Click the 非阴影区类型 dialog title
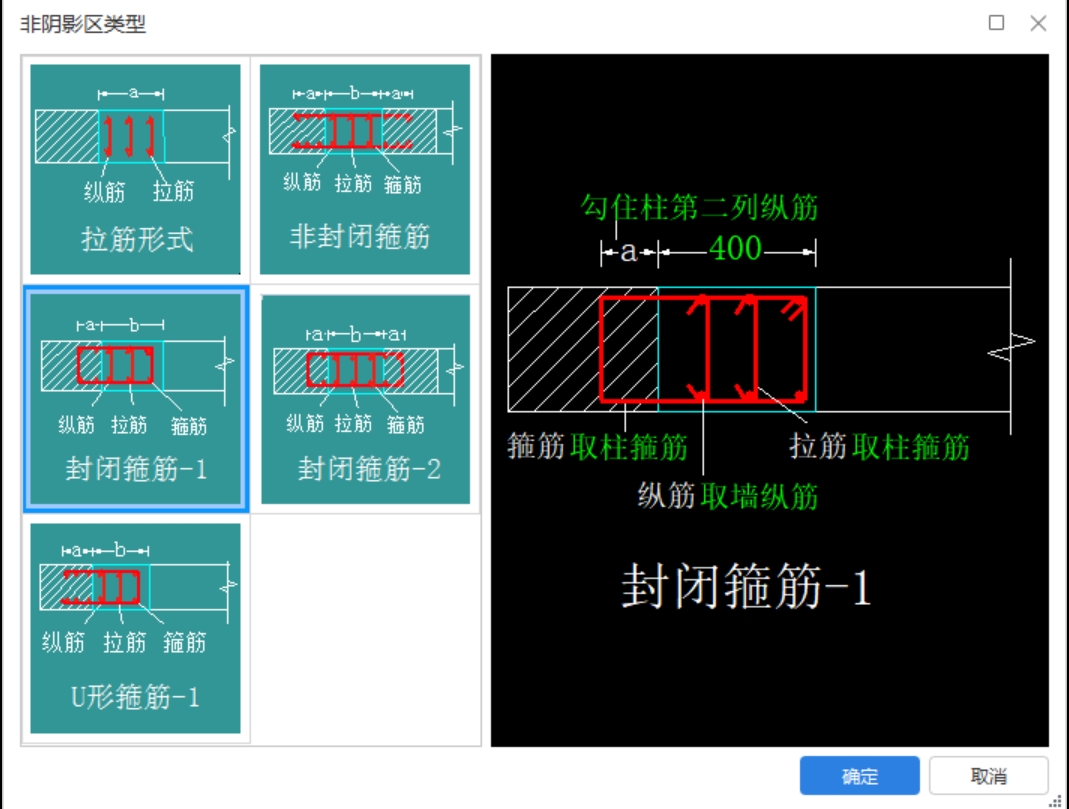This screenshot has width=1069, height=809. 82,25
